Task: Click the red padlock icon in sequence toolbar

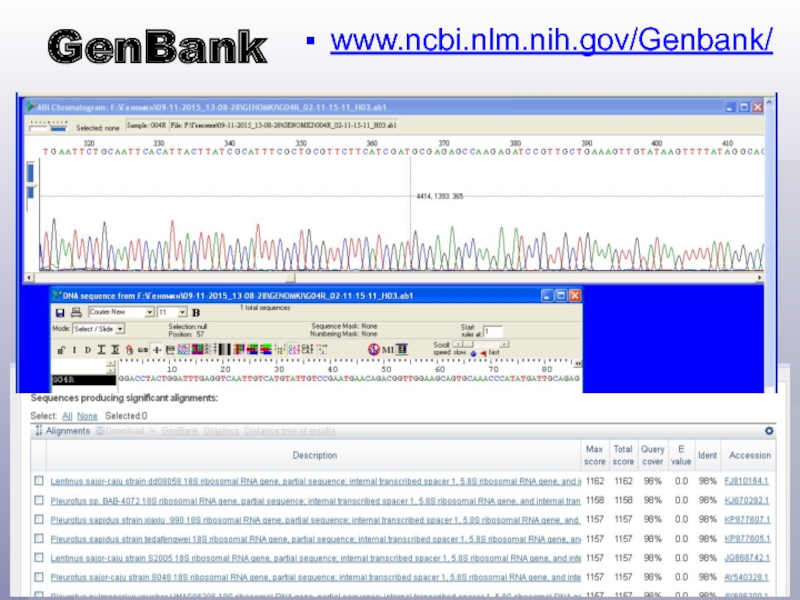Action: [129, 350]
